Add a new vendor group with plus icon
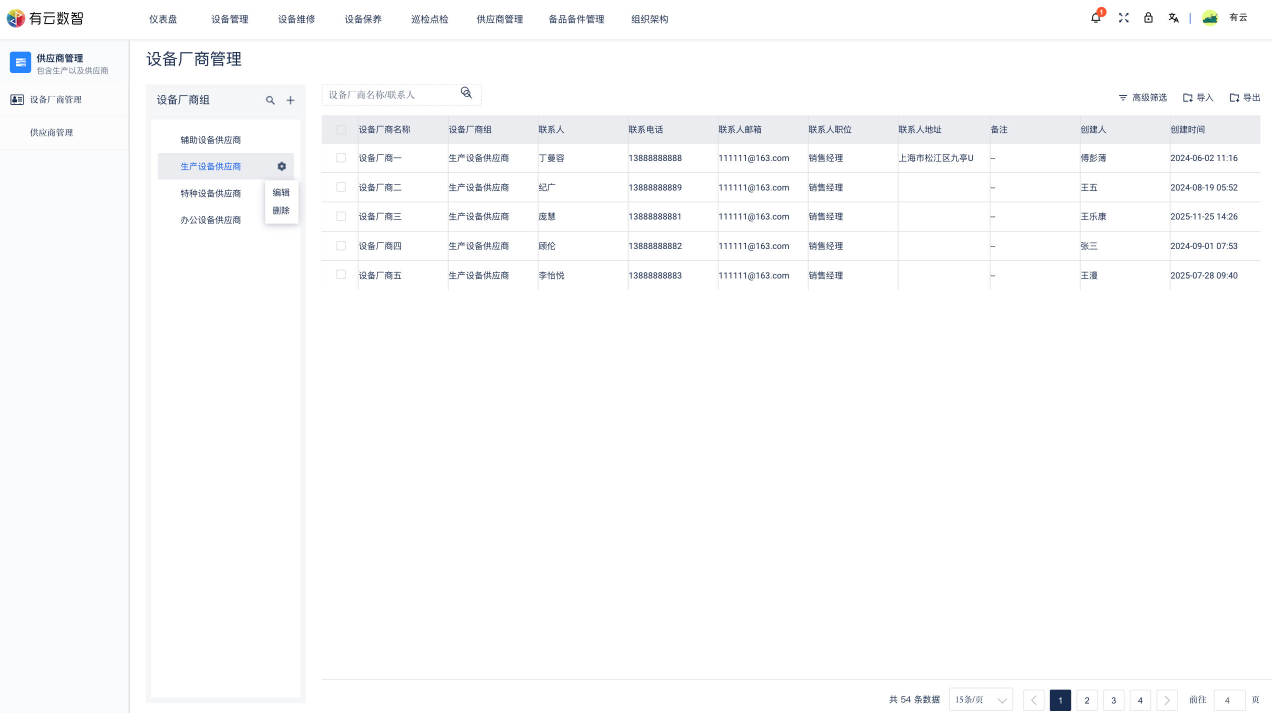Viewport: 1272px width, 713px height. 290,100
